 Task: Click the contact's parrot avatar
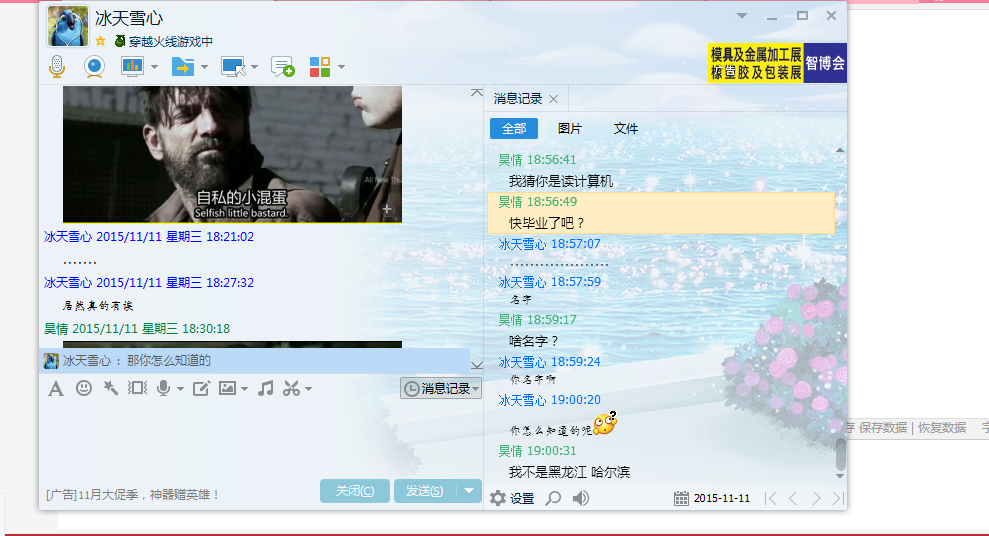point(68,26)
